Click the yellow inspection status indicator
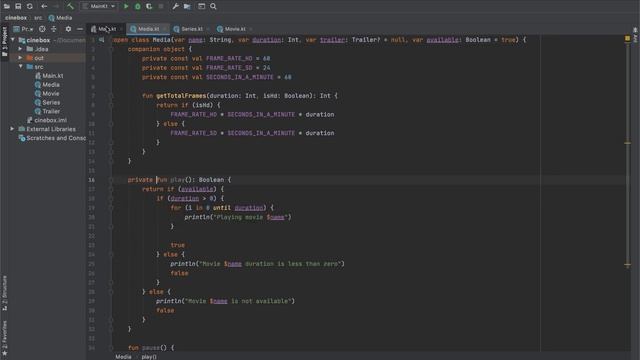The image size is (640, 360). tap(627, 38)
